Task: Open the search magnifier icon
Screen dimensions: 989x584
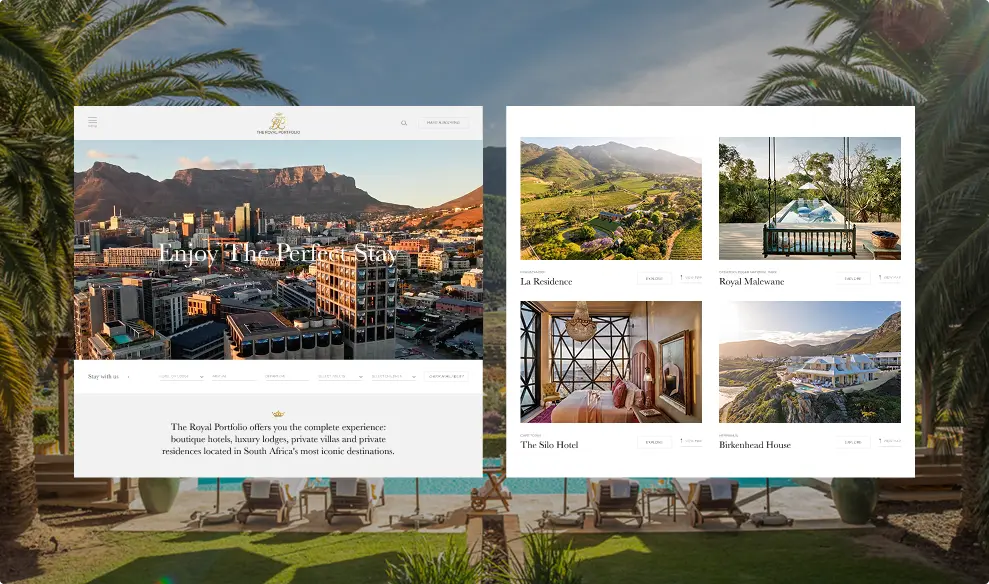Action: [x=404, y=123]
